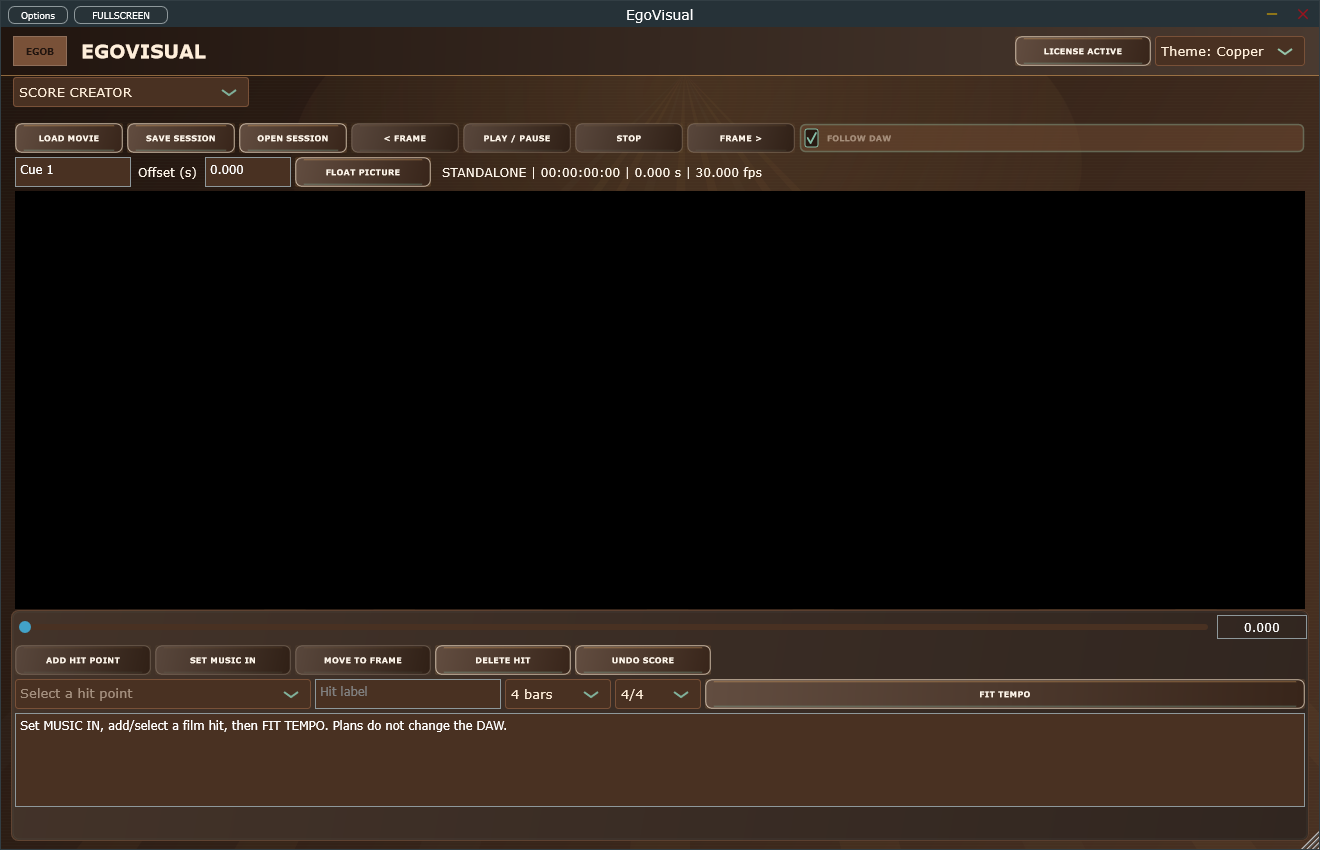Click LOAD MOVIE
This screenshot has width=1320, height=850.
tap(69, 138)
